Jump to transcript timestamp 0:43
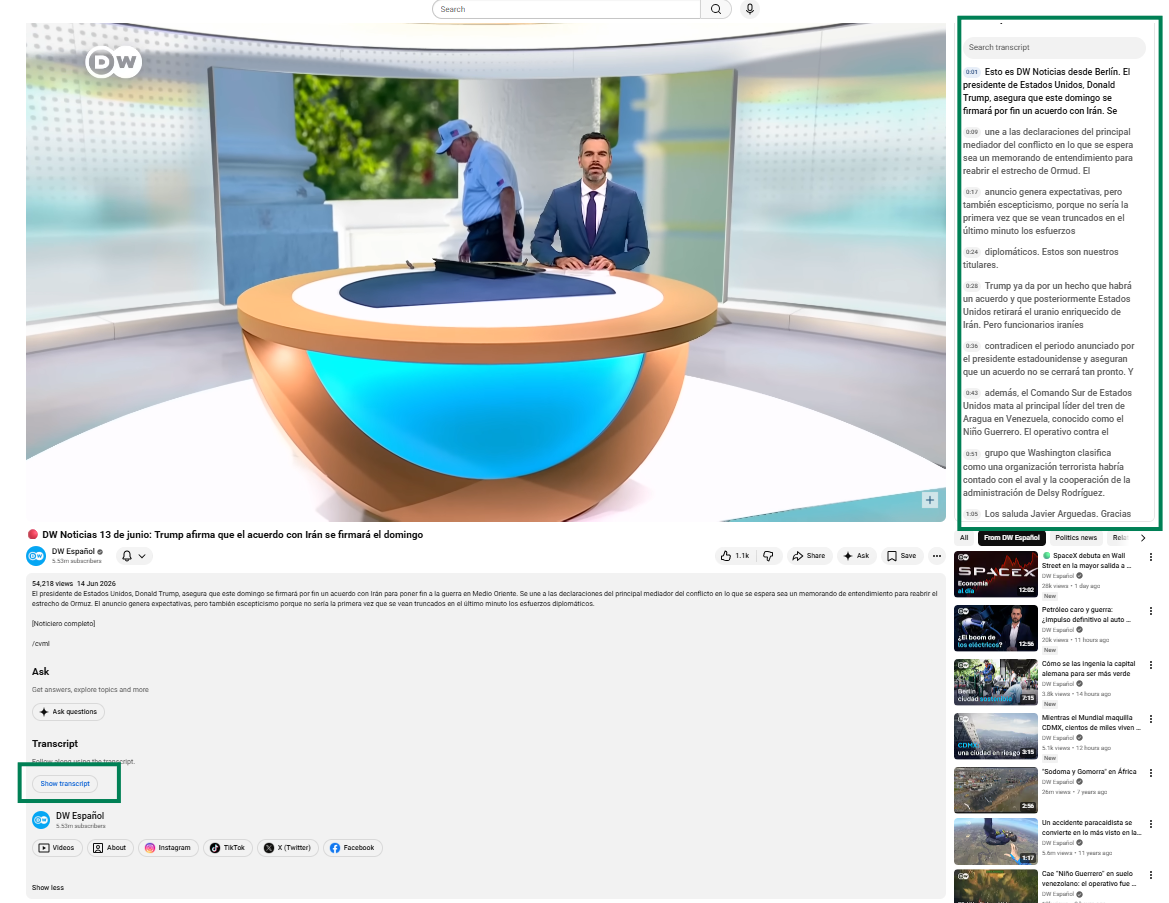This screenshot has width=1169, height=903. (x=971, y=393)
